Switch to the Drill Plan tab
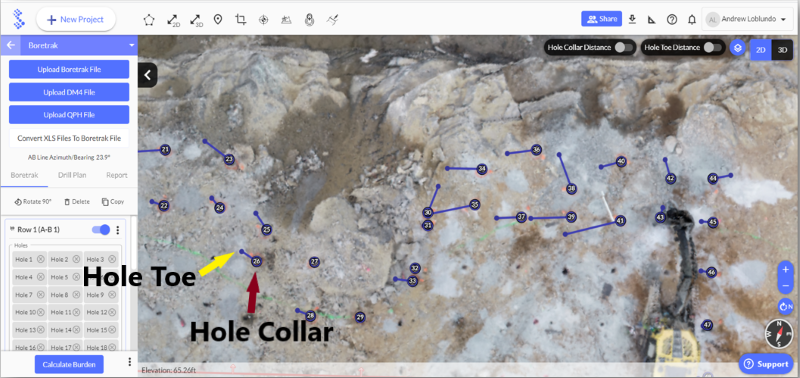 click(72, 175)
